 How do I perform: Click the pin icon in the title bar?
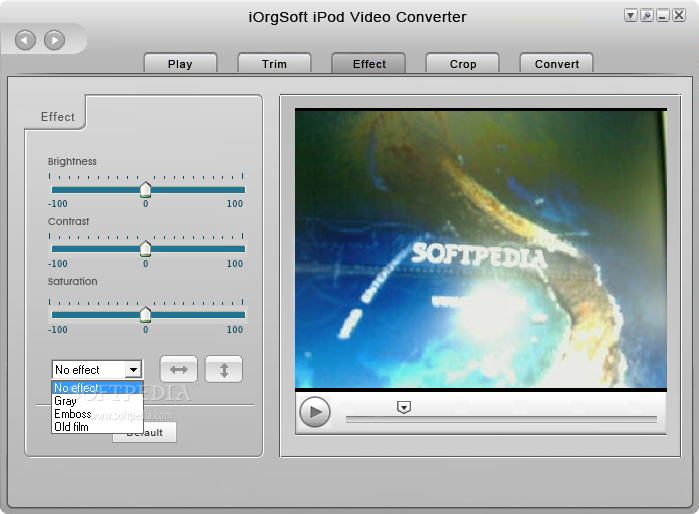tap(646, 16)
